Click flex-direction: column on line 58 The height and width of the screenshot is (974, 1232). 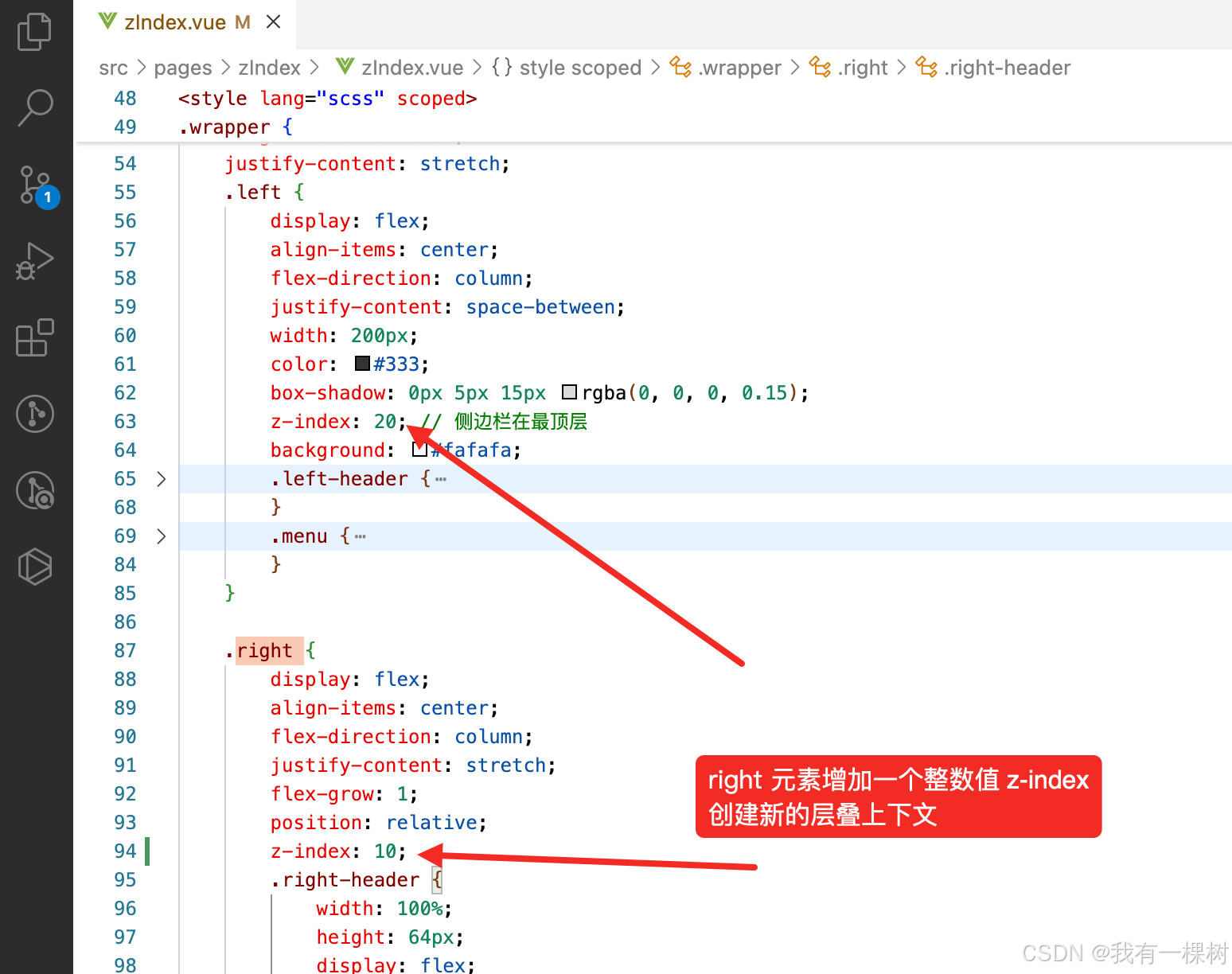click(x=401, y=279)
